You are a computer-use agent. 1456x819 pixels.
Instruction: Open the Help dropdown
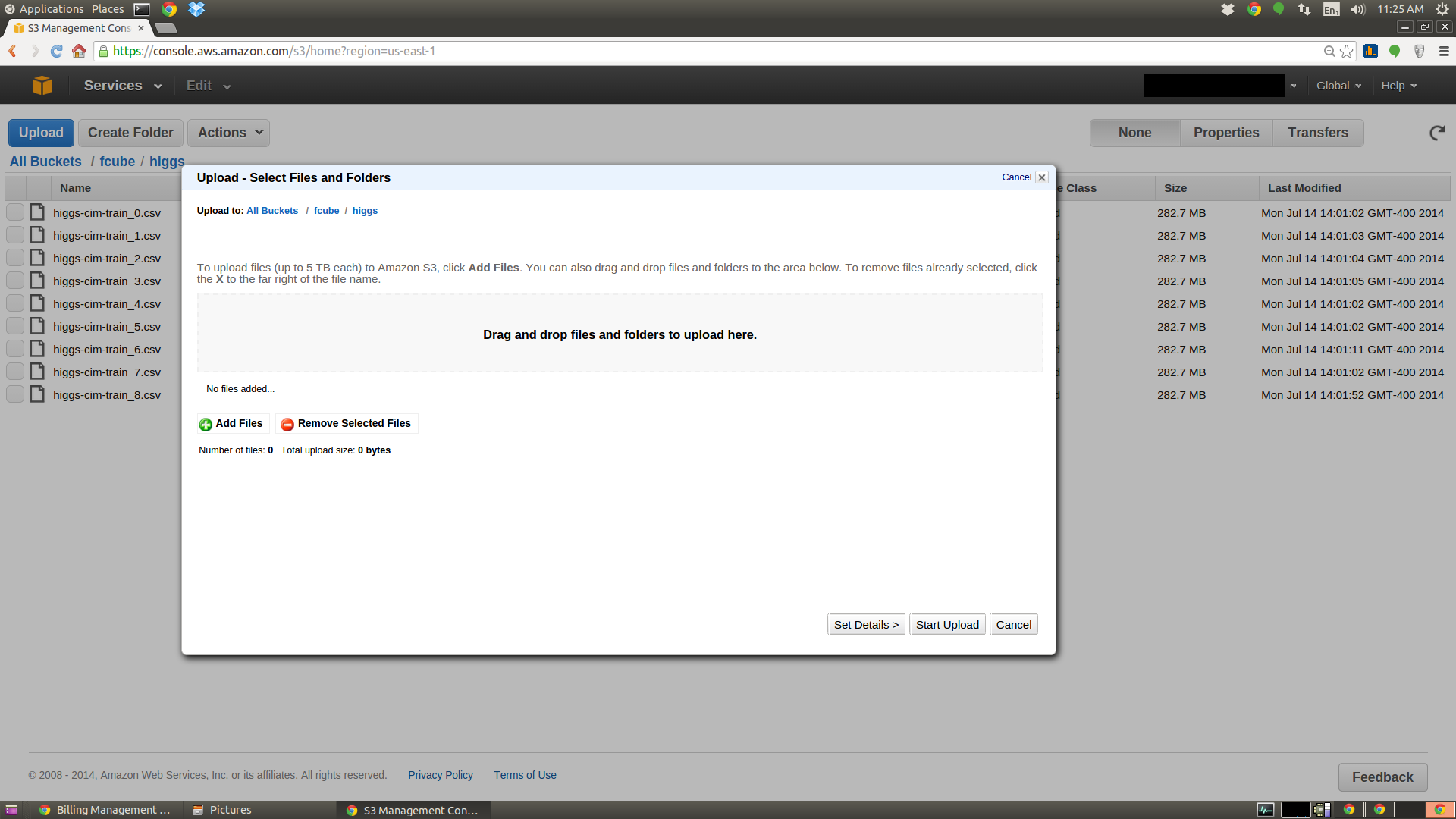click(1398, 86)
